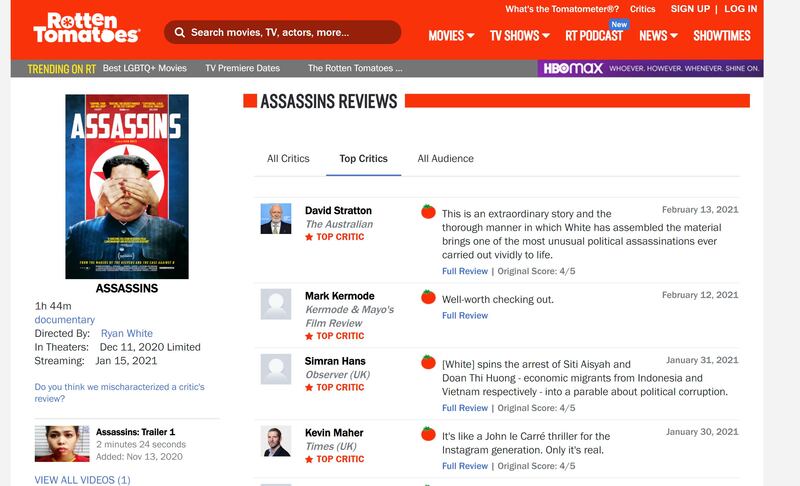Open TV Premiere Dates trending link

pos(242,68)
